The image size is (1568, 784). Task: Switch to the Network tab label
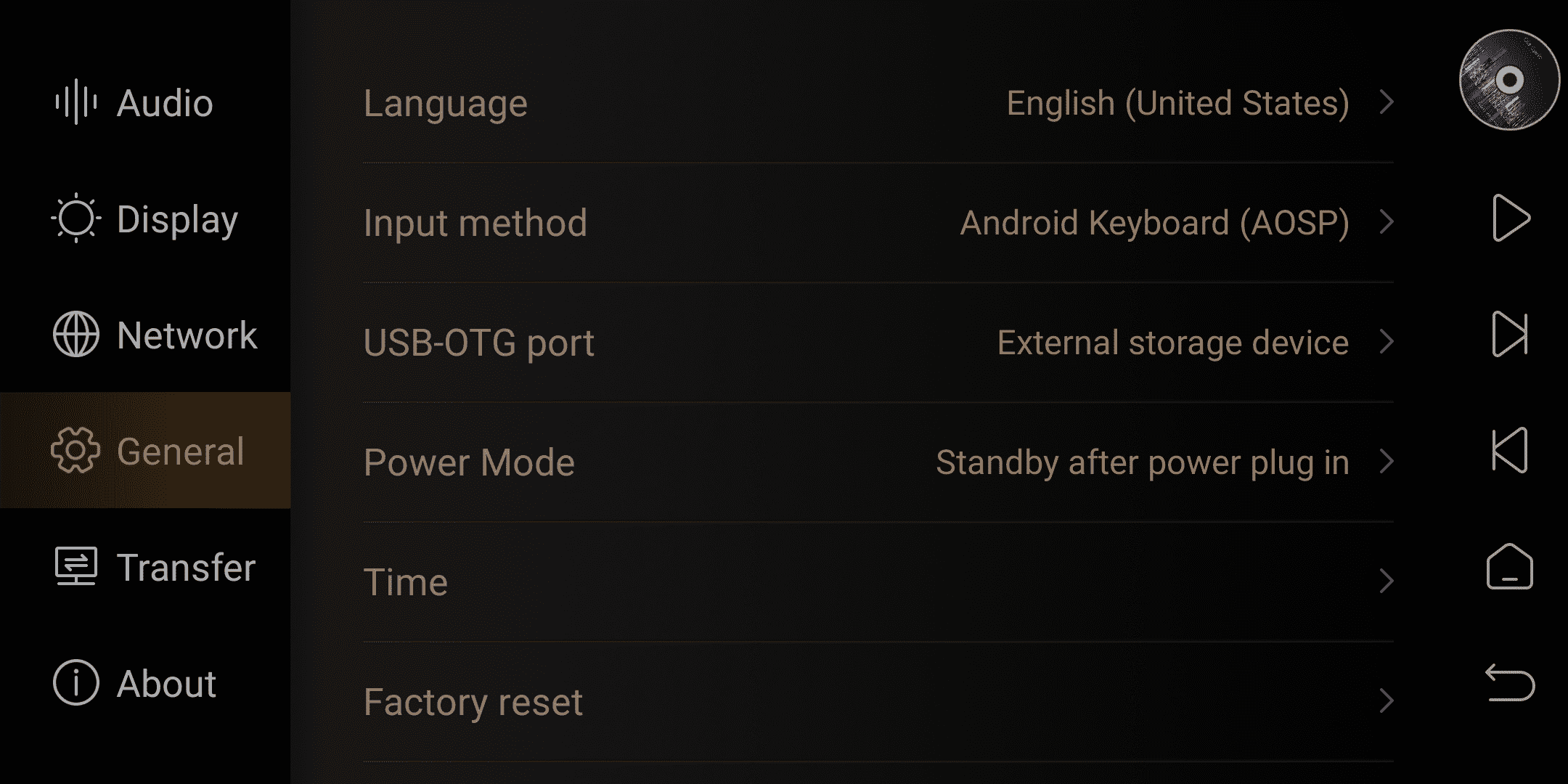point(187,335)
